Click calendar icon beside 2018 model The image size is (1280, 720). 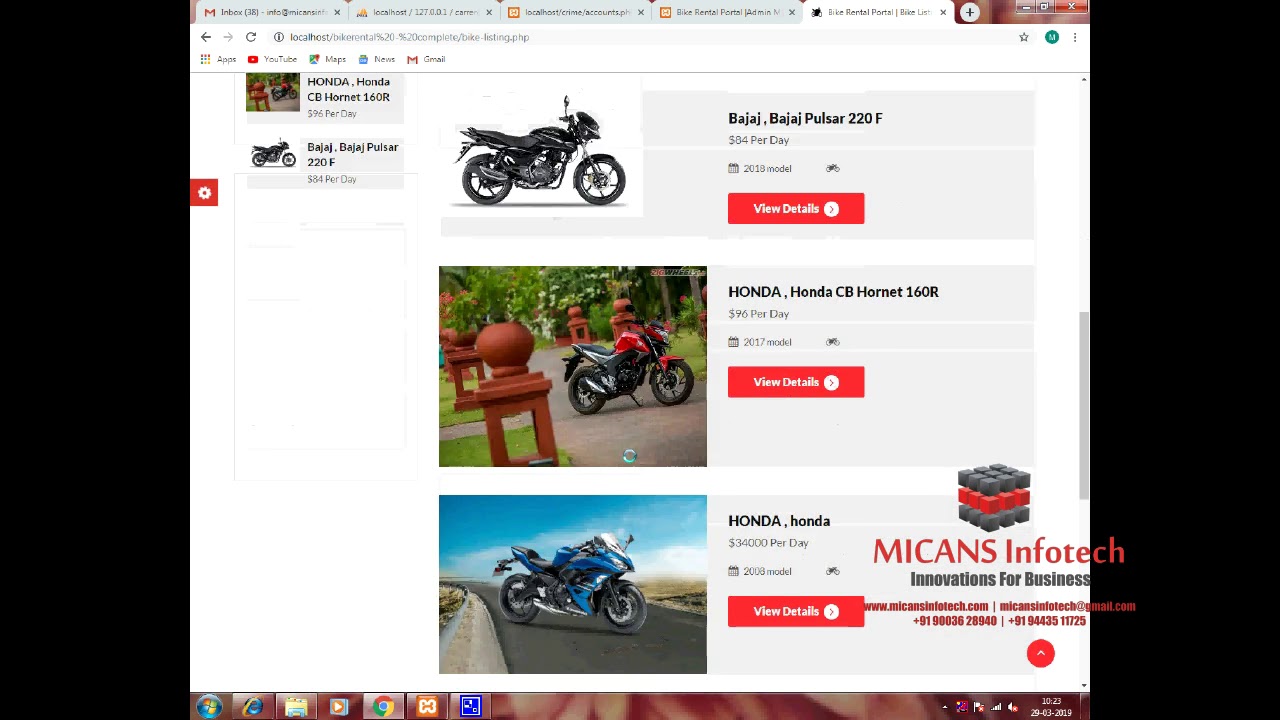pos(733,168)
